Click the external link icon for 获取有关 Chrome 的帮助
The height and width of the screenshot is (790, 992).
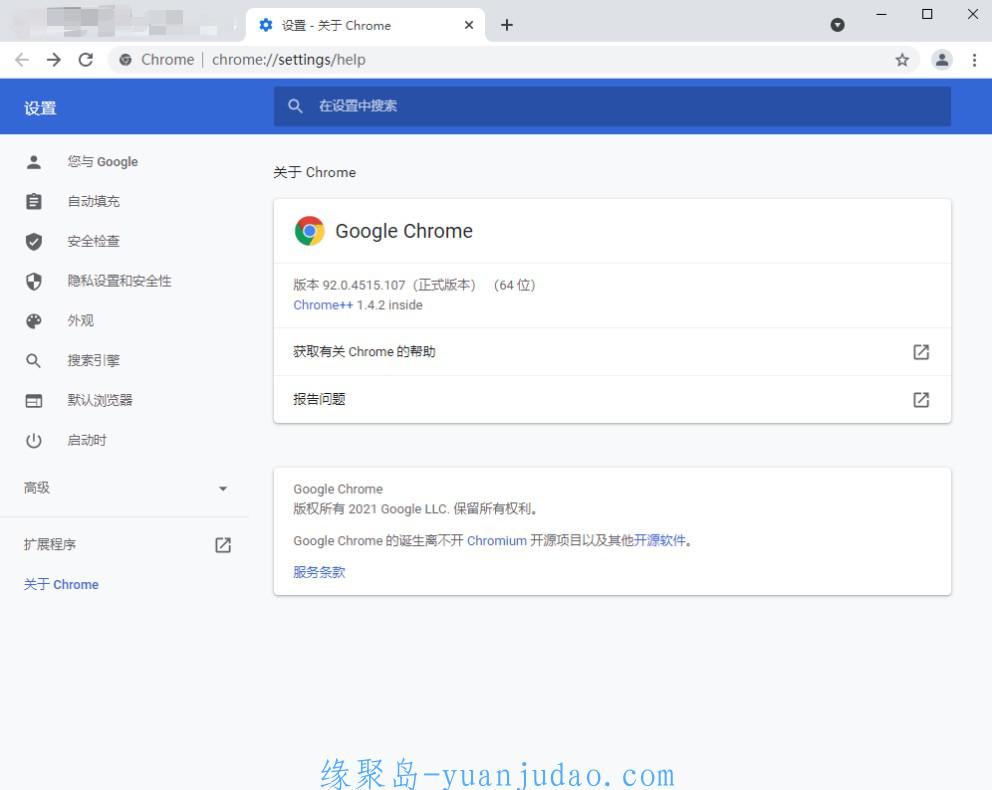point(921,352)
